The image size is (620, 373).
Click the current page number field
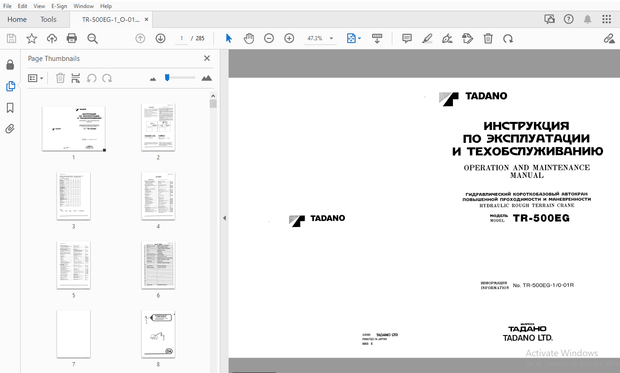click(182, 38)
